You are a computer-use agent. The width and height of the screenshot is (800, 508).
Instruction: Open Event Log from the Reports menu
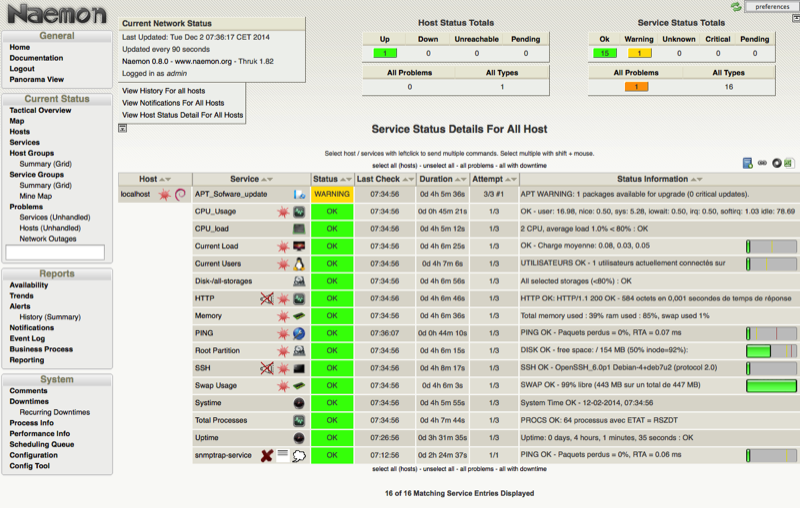(27, 338)
